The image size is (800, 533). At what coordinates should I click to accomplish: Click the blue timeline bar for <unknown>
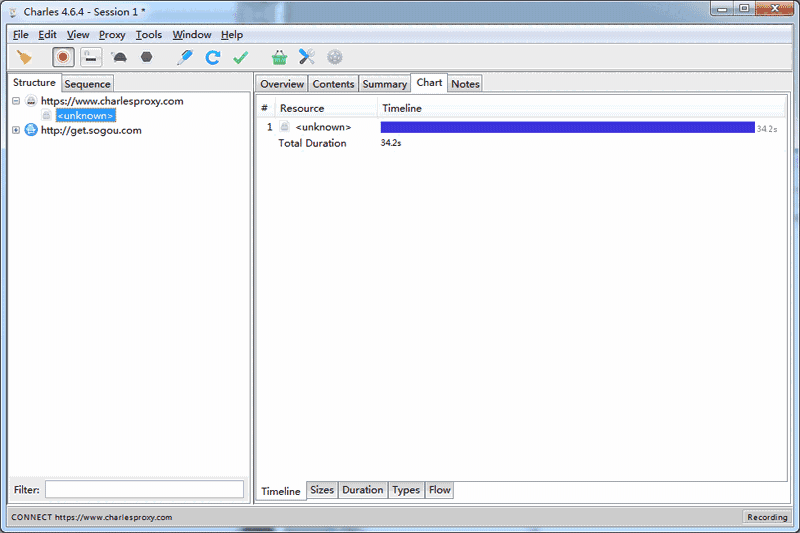[567, 127]
